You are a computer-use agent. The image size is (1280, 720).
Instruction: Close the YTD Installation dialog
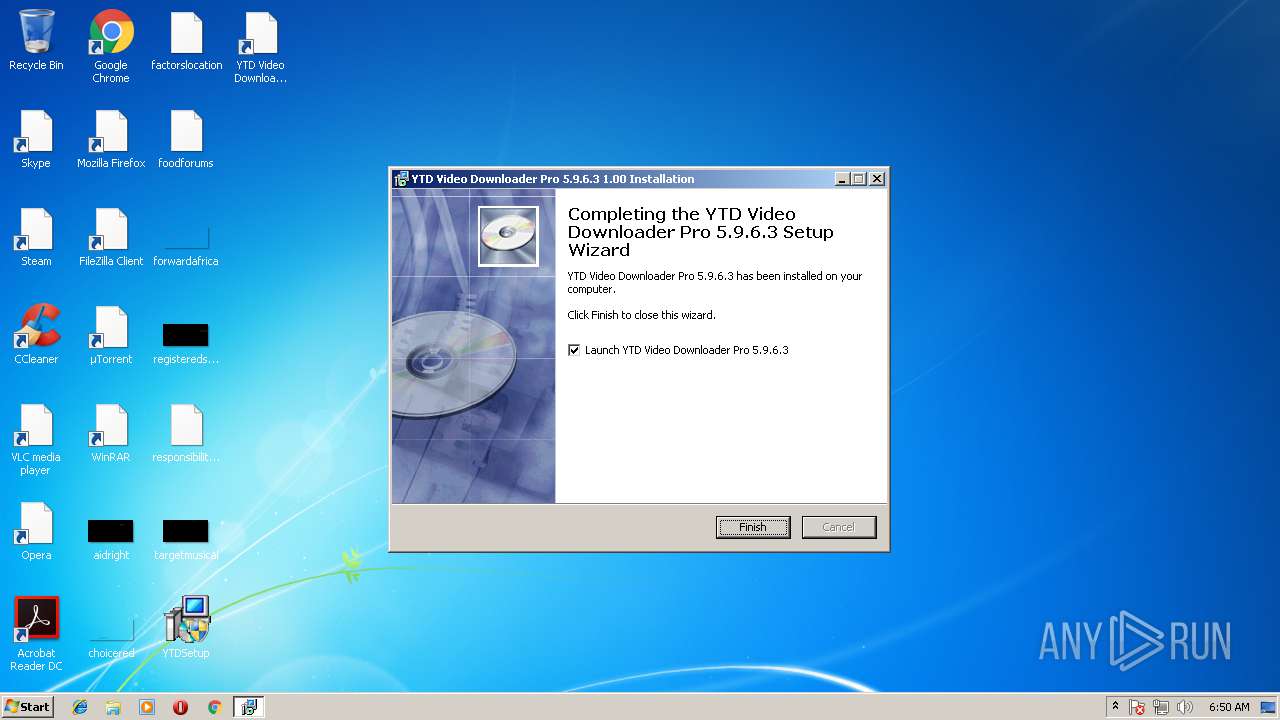[x=877, y=179]
